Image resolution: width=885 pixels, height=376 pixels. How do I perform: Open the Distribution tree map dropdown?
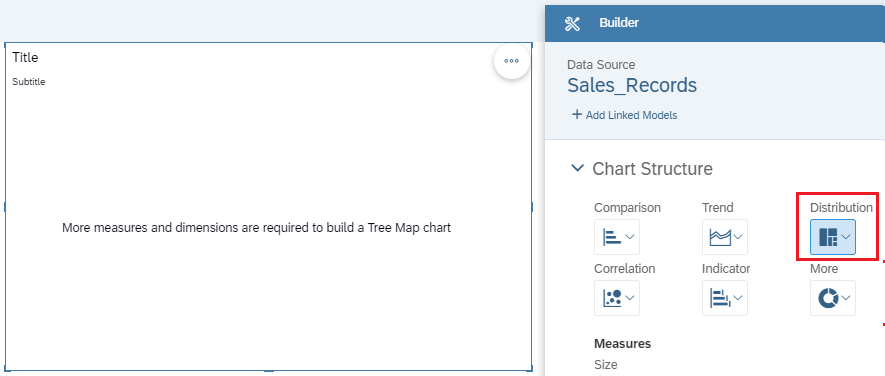pos(833,237)
